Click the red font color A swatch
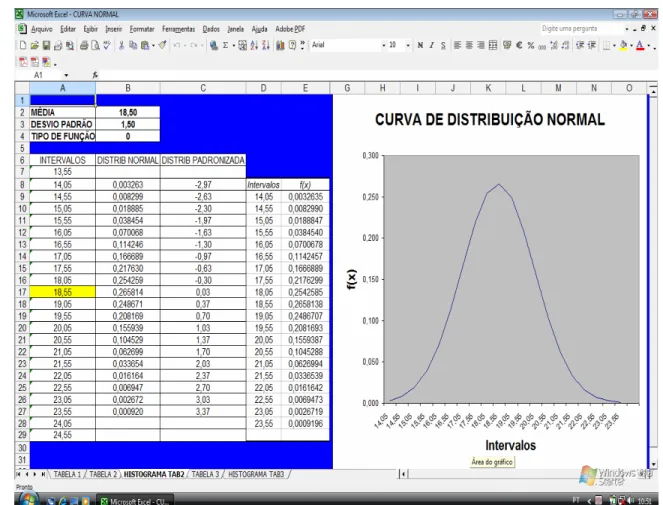Image resolution: width=663 pixels, height=505 pixels. pos(640,45)
